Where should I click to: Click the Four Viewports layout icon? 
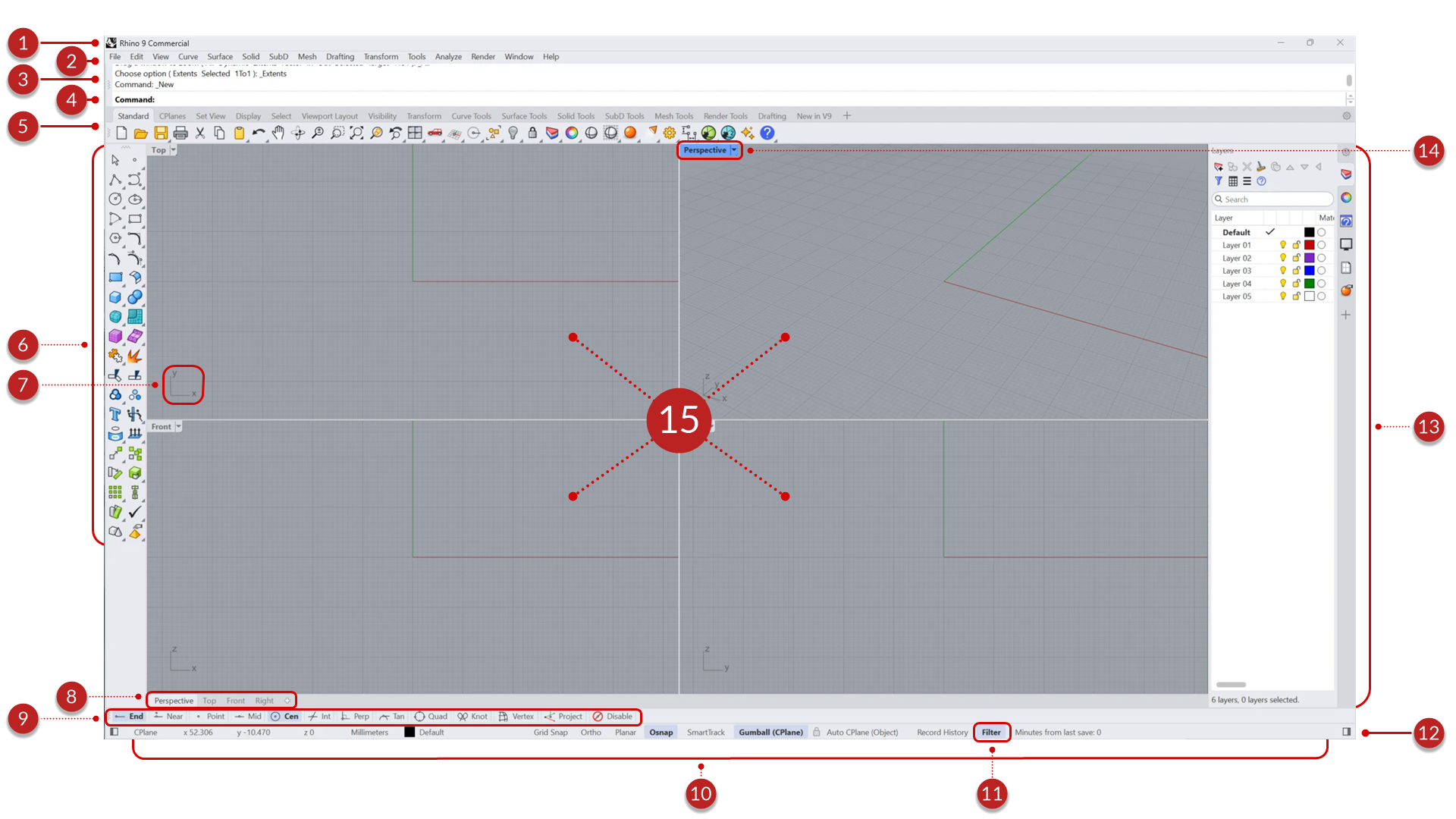(415, 133)
